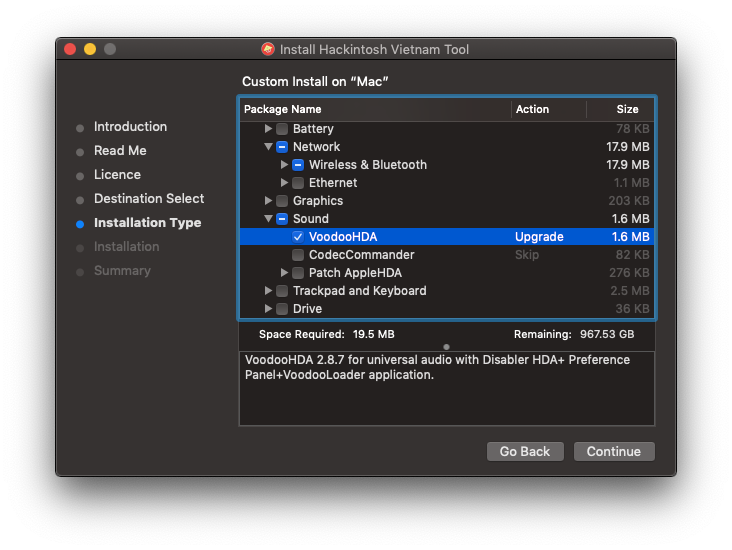The height and width of the screenshot is (550, 732).
Task: Enable the Ethernet checkbox
Action: point(298,183)
